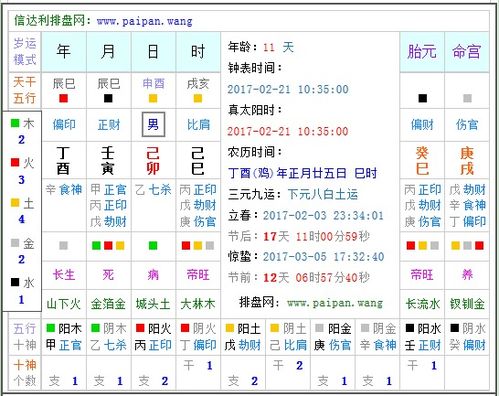The height and width of the screenshot is (396, 499).
Task: Click the gray 金 legend swatch
Action: tap(15, 242)
